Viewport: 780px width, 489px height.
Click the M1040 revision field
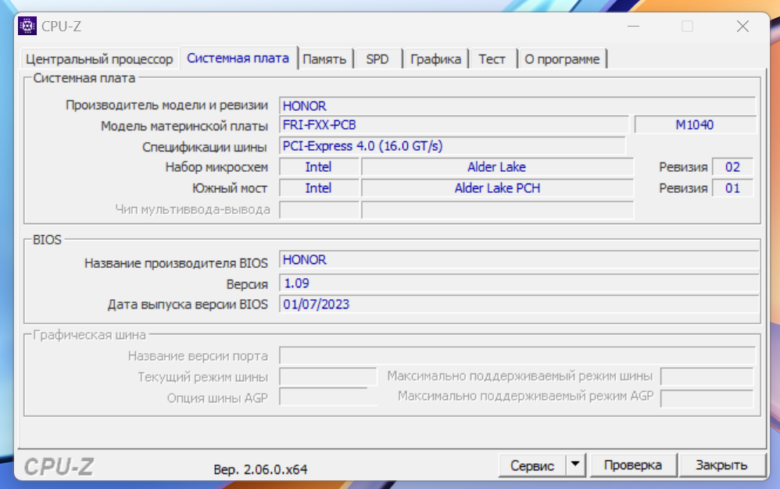tap(695, 125)
